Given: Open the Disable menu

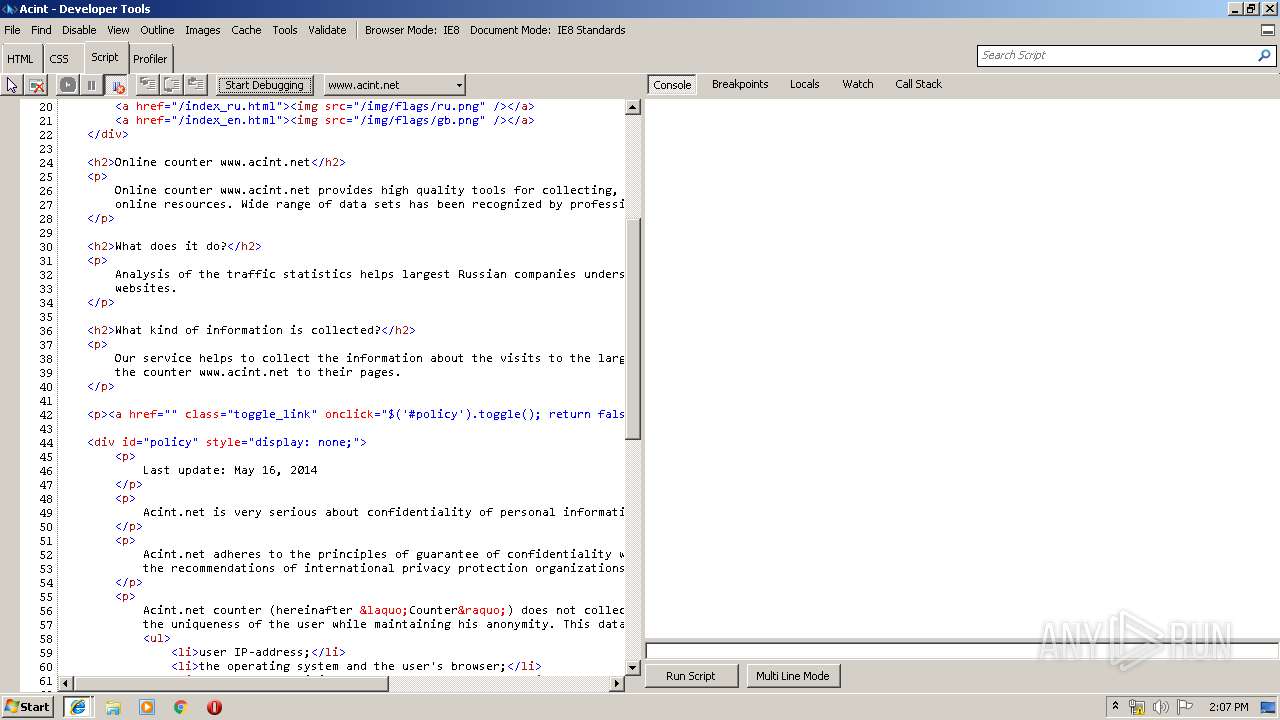Looking at the screenshot, I should [x=79, y=30].
